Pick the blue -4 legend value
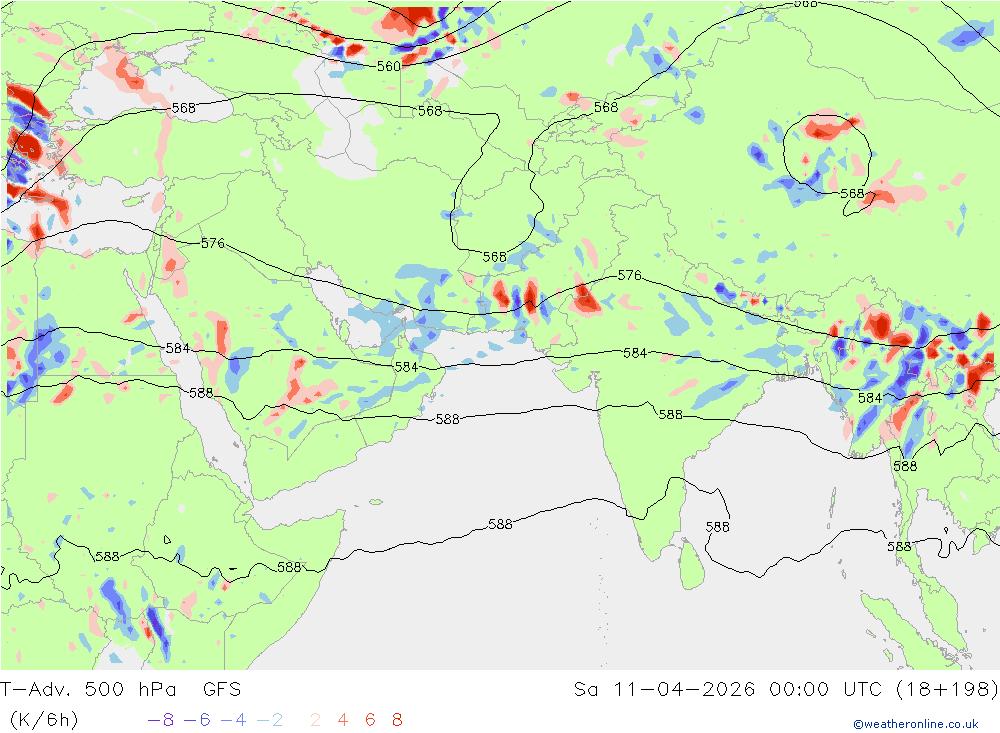Screen dimensions: 1000x733 pos(233,720)
